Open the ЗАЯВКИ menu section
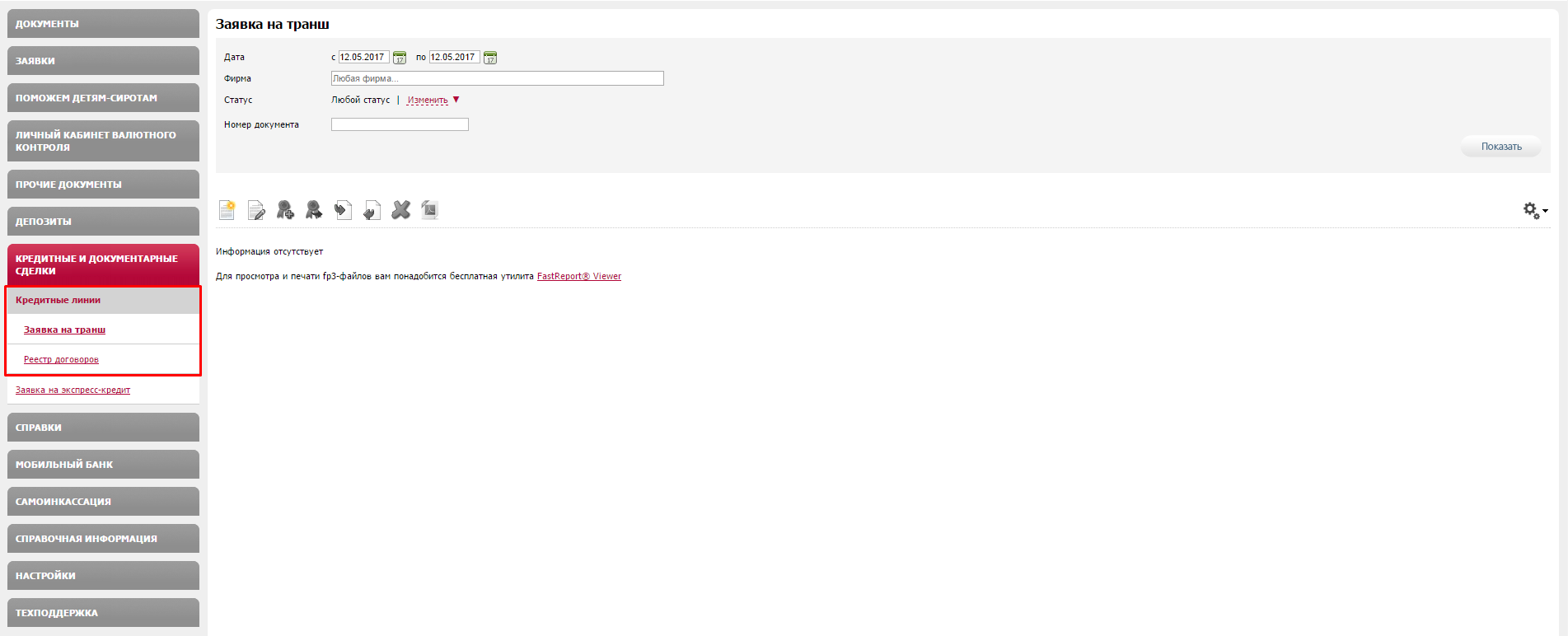The image size is (1568, 636). 103,61
